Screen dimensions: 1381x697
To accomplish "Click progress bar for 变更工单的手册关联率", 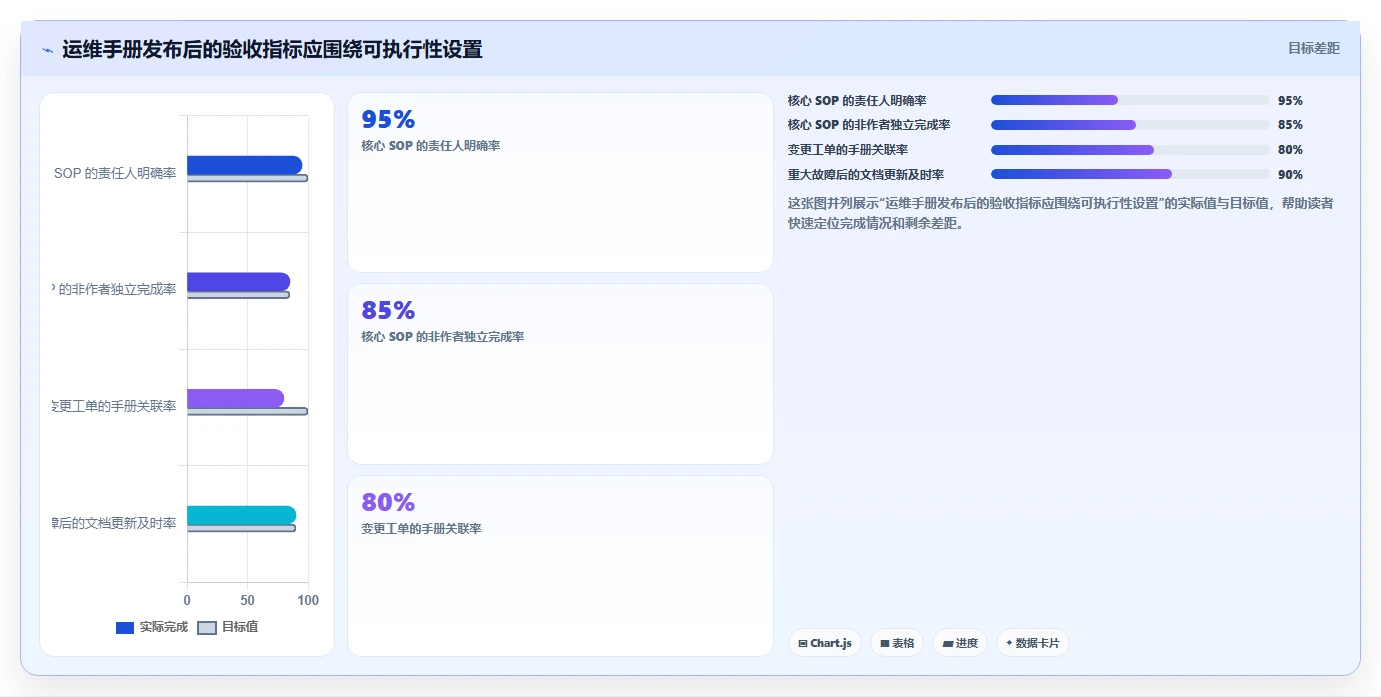I will pos(1130,150).
